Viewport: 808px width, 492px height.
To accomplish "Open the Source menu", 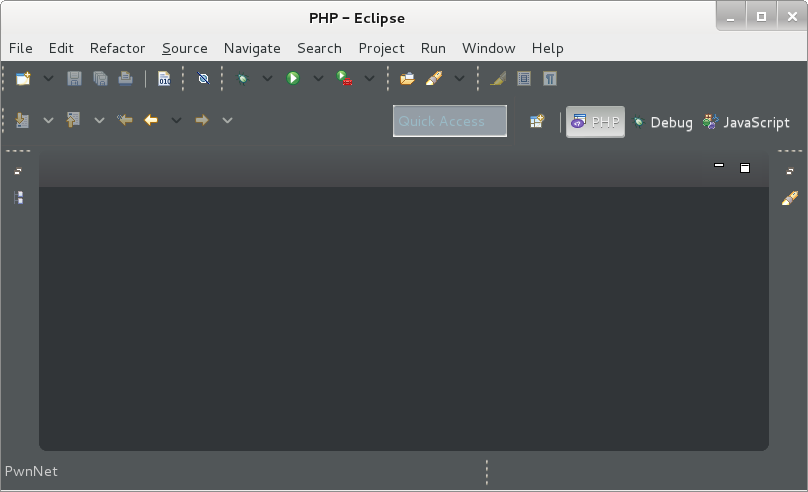I will tap(184, 48).
